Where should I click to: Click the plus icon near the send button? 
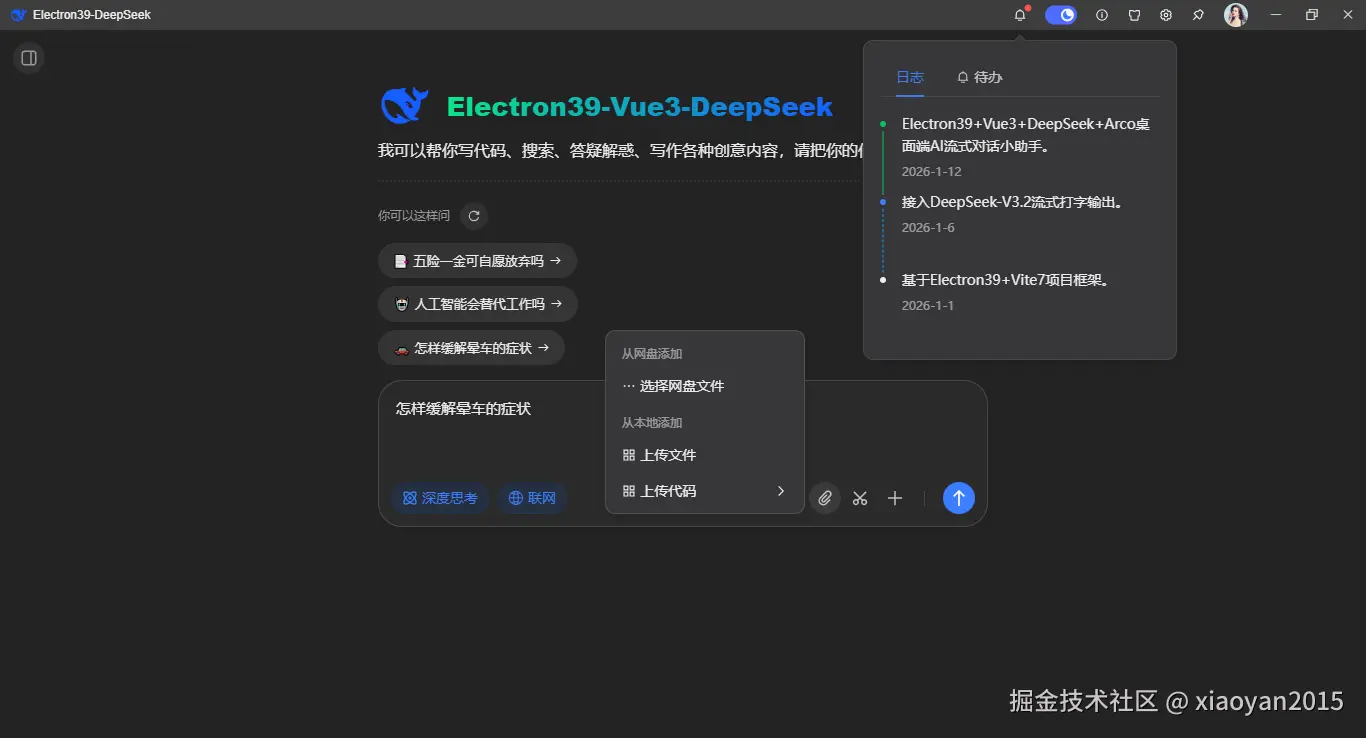(894, 498)
